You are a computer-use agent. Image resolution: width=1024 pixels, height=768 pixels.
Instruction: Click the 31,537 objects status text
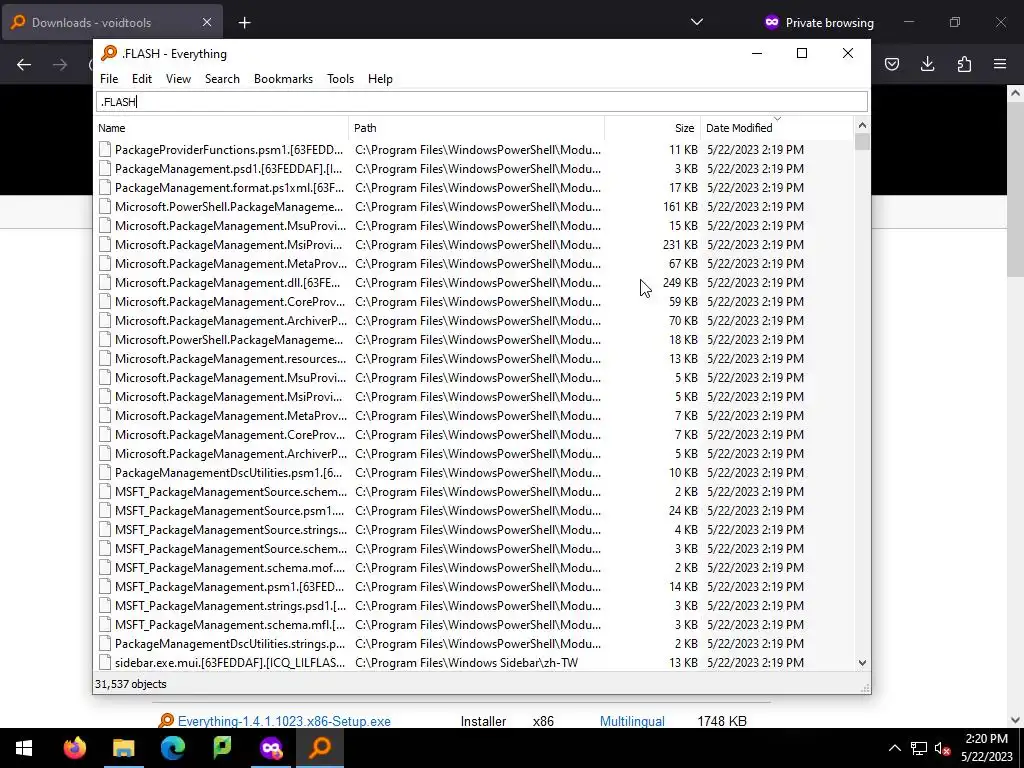(131, 684)
